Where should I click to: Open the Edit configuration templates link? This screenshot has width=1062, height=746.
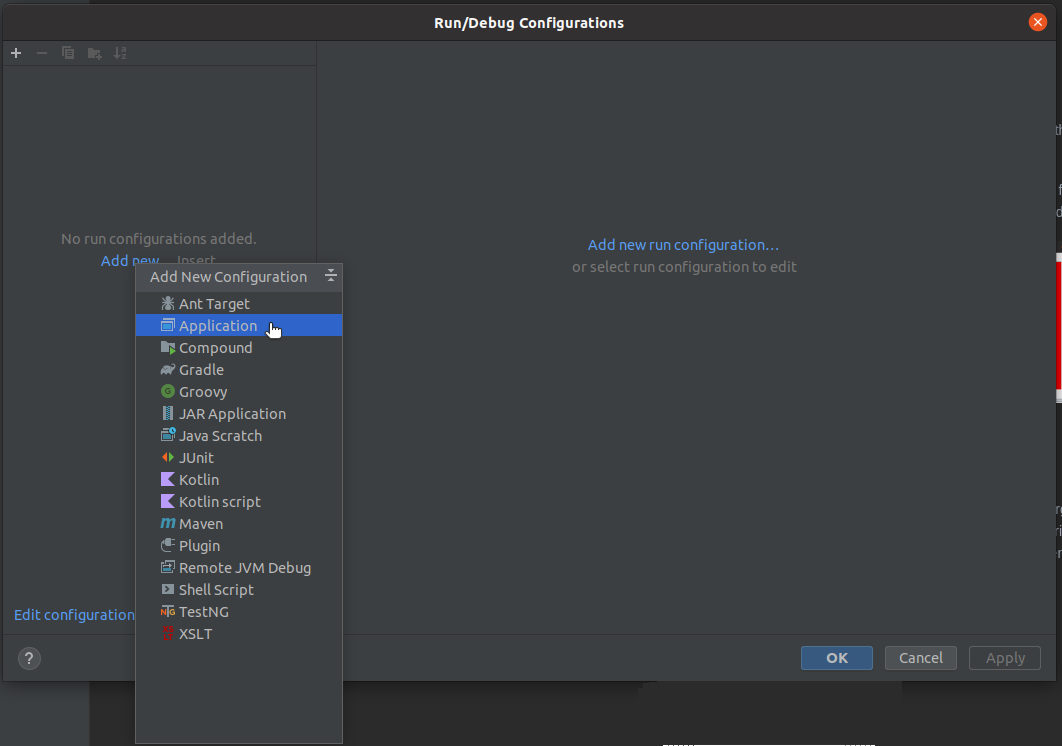point(75,615)
